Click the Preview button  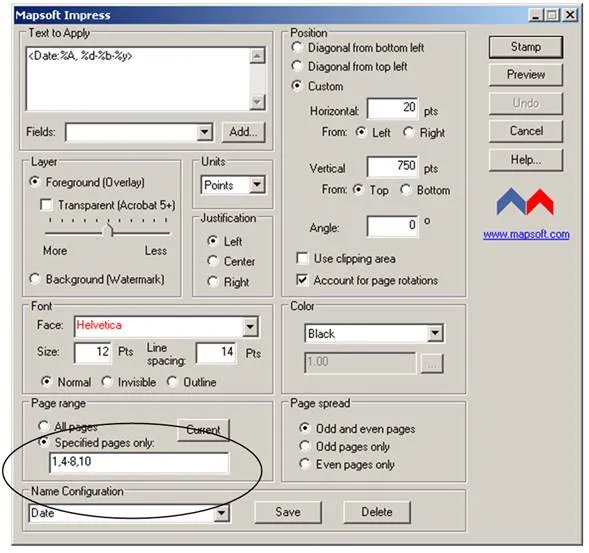526,74
